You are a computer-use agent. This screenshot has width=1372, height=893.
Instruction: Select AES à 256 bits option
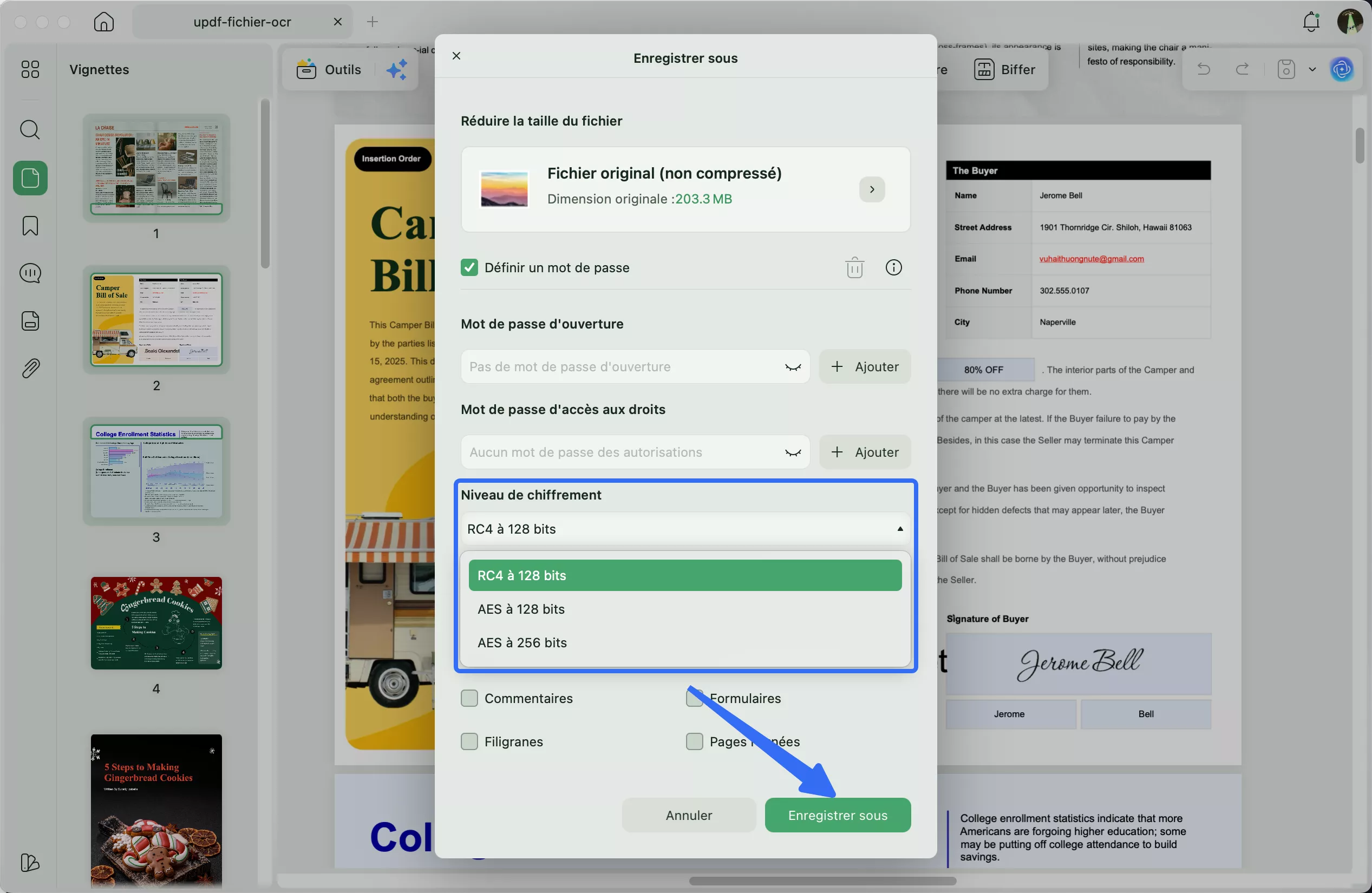point(522,643)
